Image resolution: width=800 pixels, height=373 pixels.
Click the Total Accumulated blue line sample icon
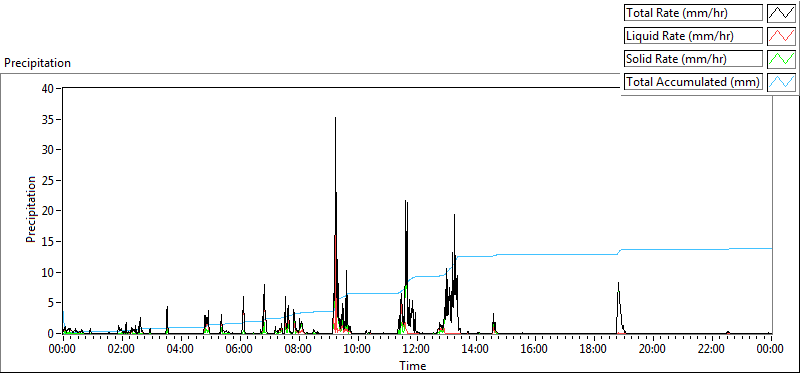pyautogui.click(x=781, y=82)
